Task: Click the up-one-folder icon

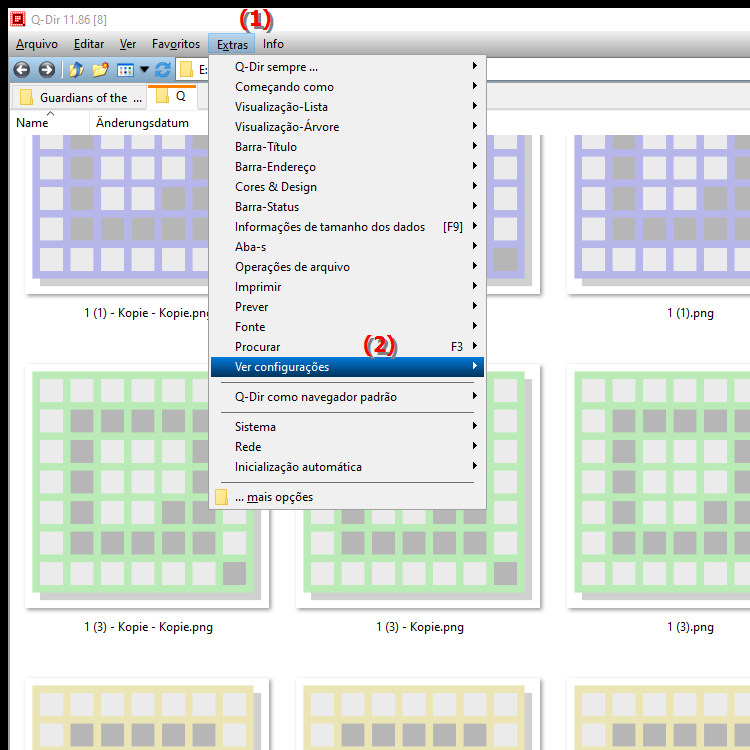Action: tap(77, 70)
